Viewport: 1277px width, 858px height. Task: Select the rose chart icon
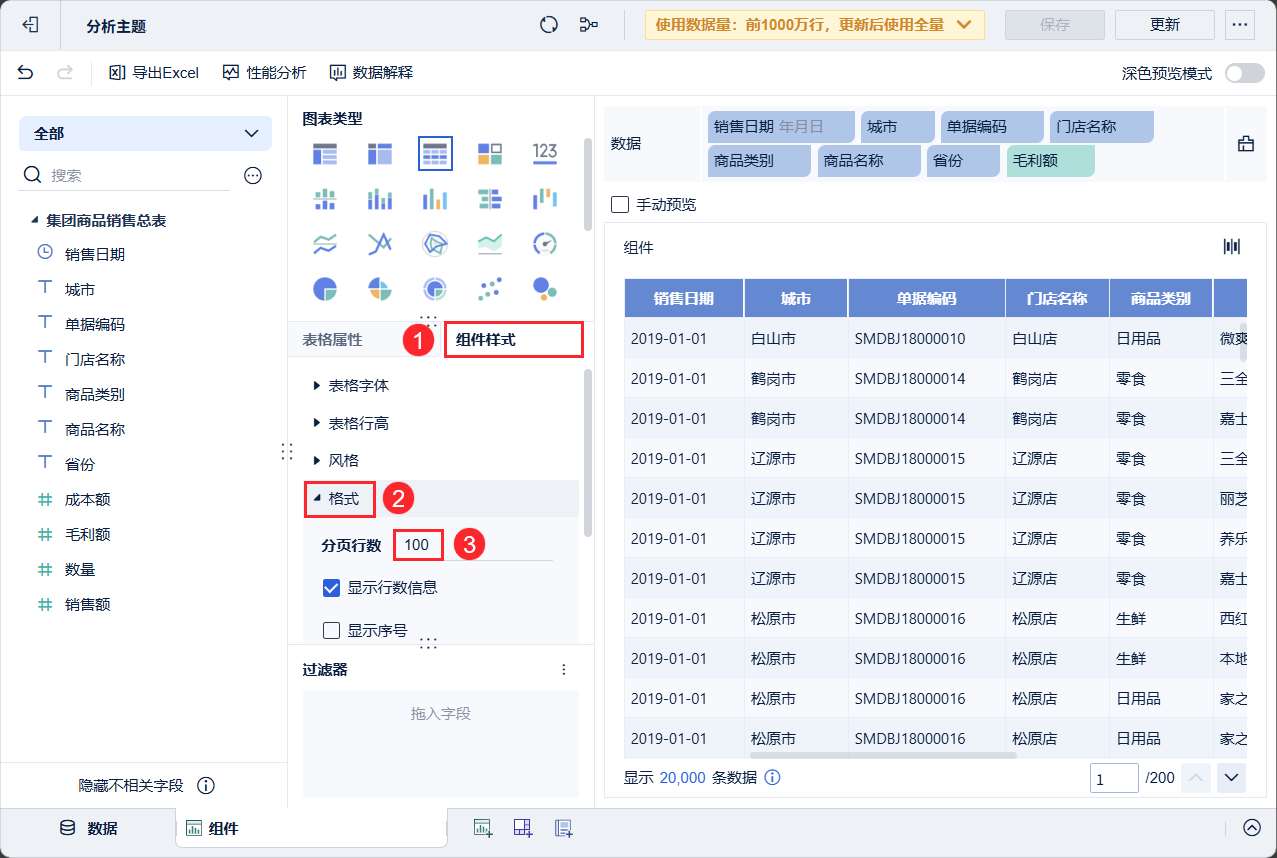(x=380, y=289)
